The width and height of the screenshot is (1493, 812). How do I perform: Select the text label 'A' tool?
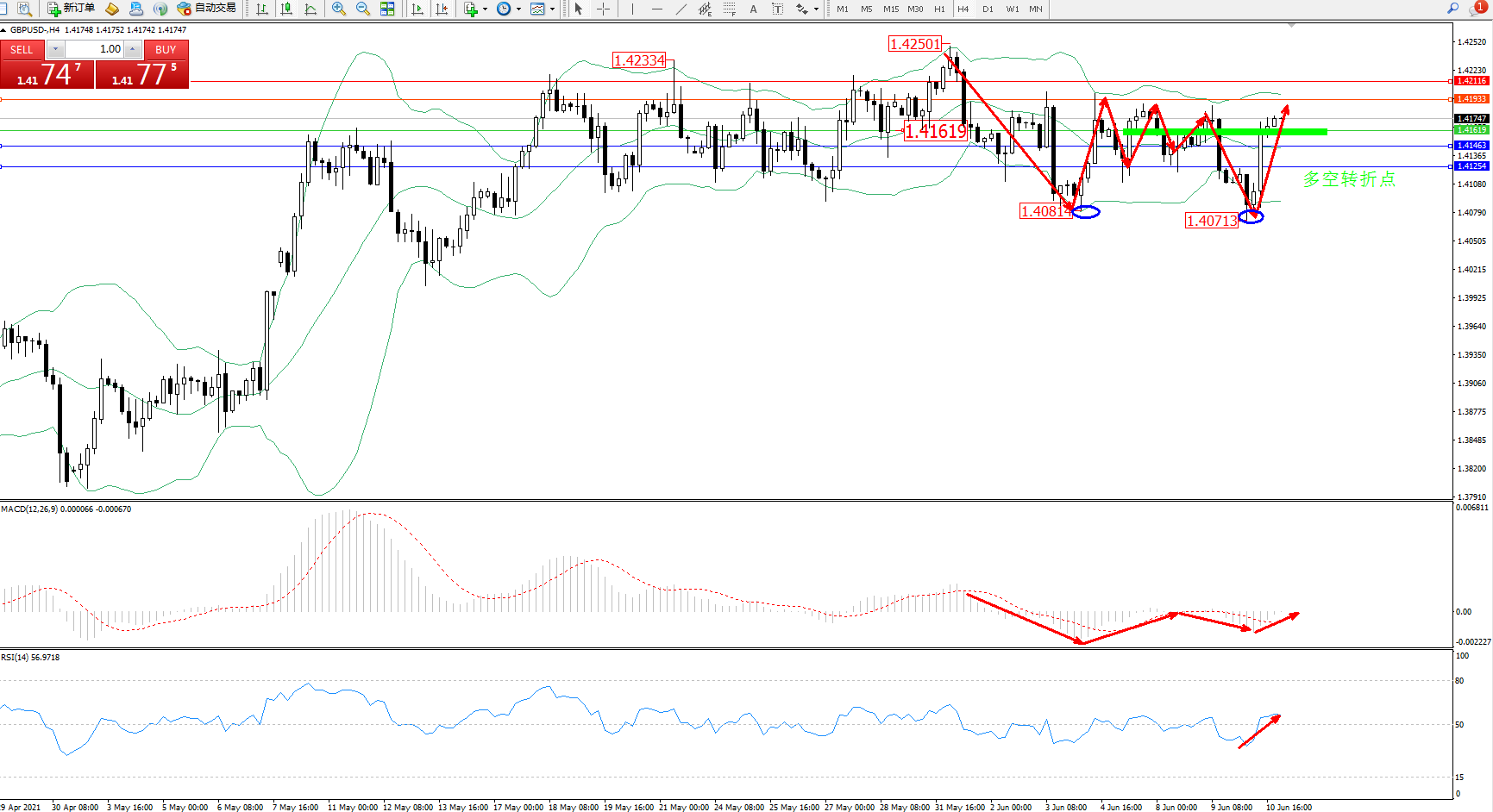pos(753,9)
